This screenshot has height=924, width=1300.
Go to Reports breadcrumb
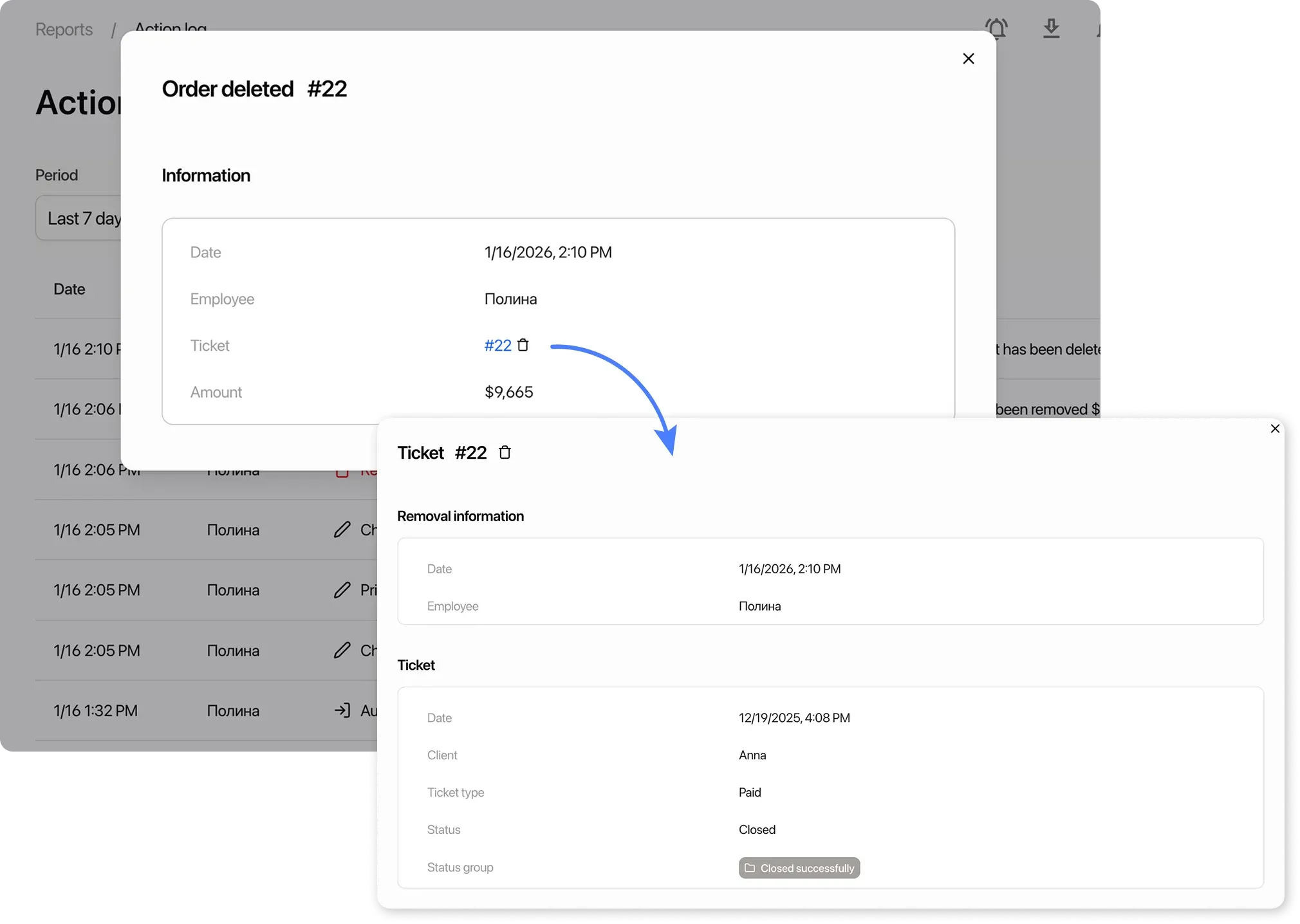click(64, 30)
